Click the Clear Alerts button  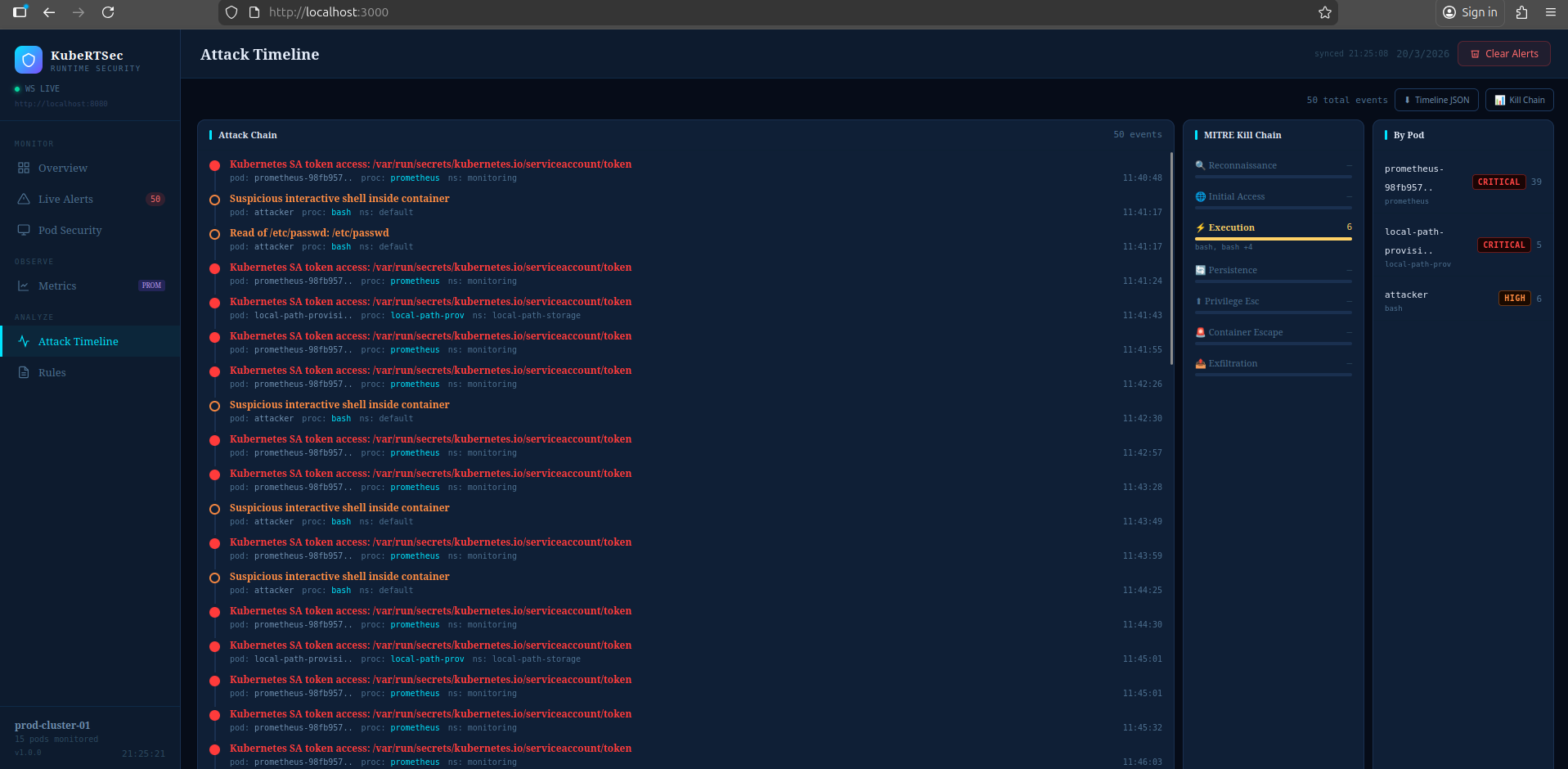[x=1503, y=53]
